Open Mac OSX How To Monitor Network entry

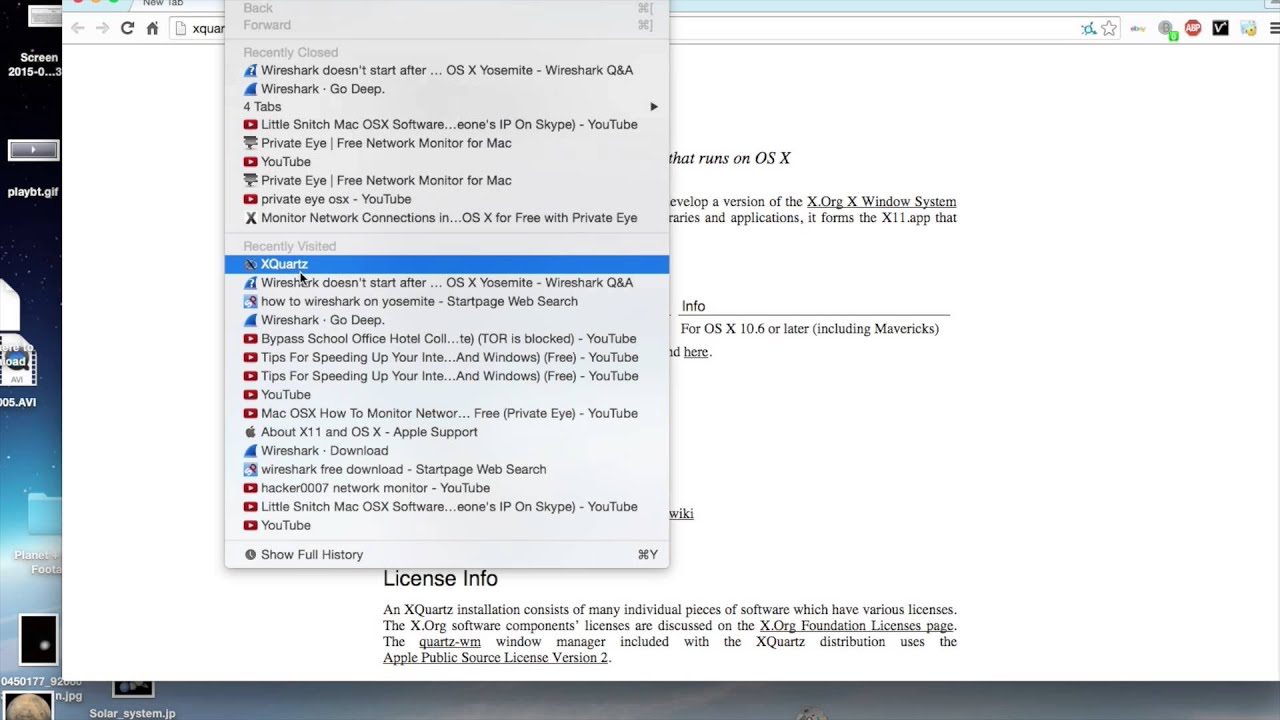point(447,413)
